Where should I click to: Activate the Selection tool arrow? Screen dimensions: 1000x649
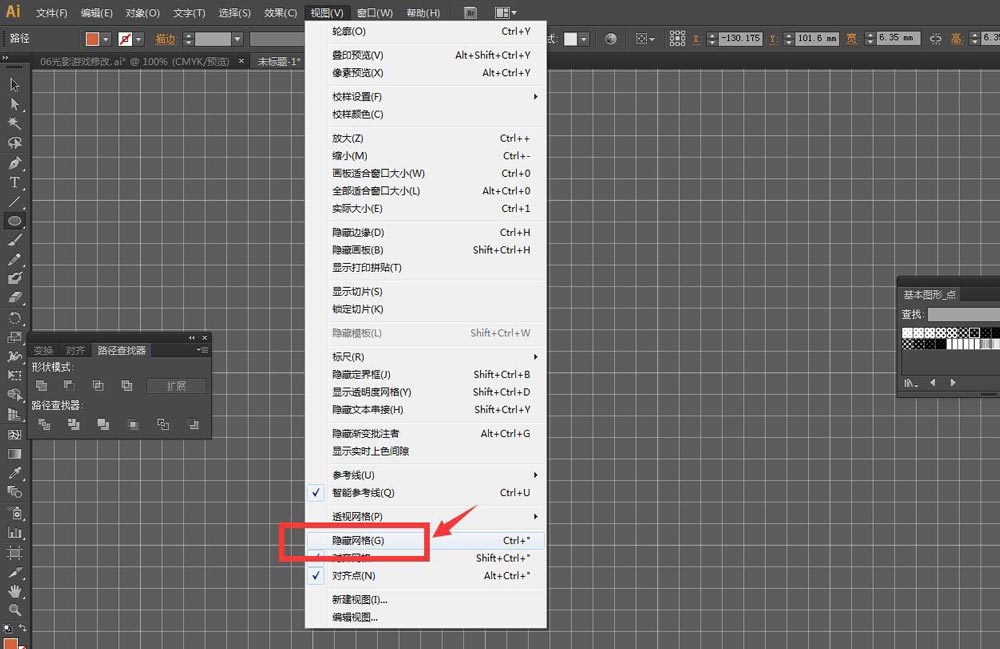(13, 85)
